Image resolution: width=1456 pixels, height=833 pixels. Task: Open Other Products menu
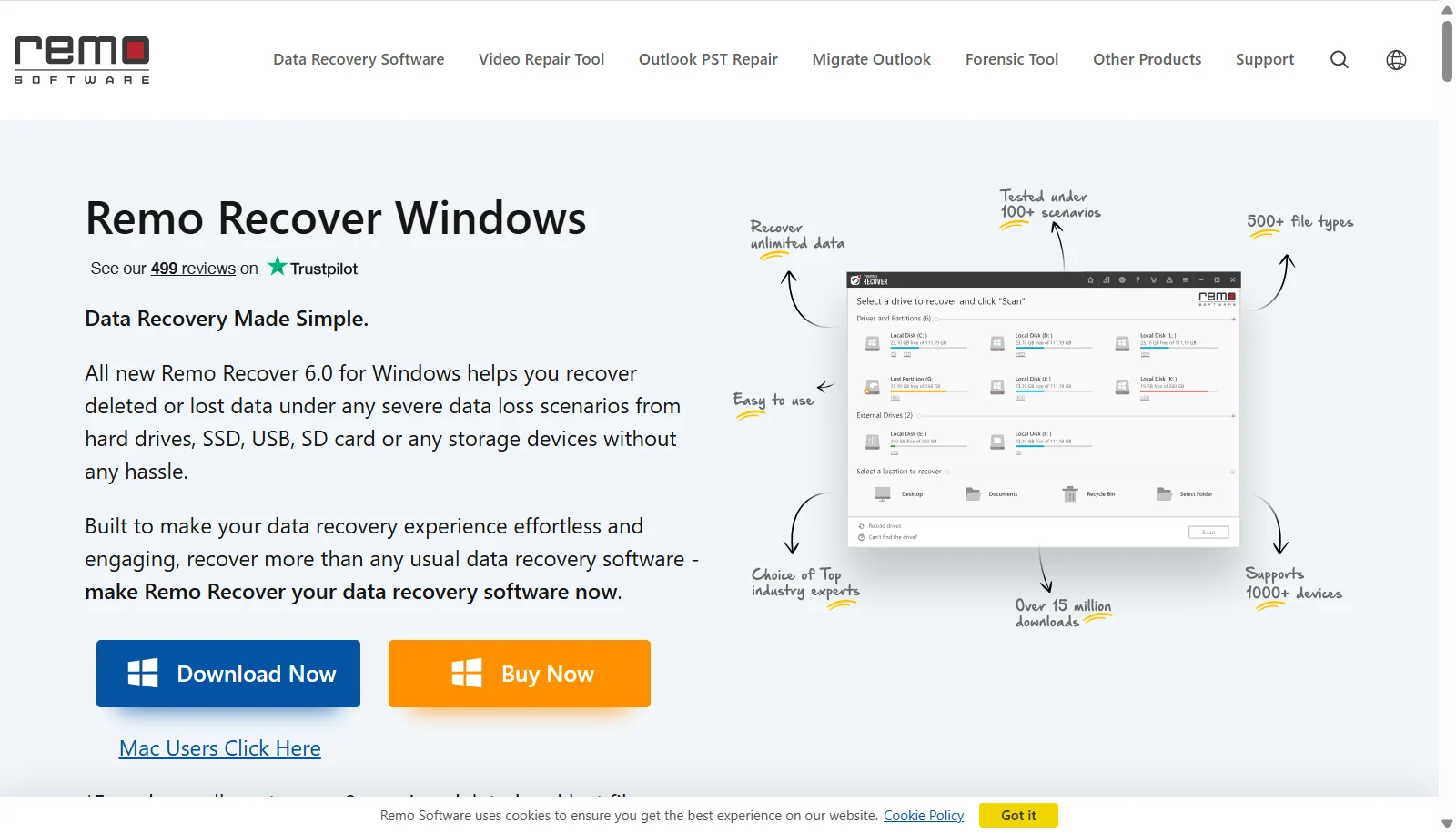coord(1148,59)
